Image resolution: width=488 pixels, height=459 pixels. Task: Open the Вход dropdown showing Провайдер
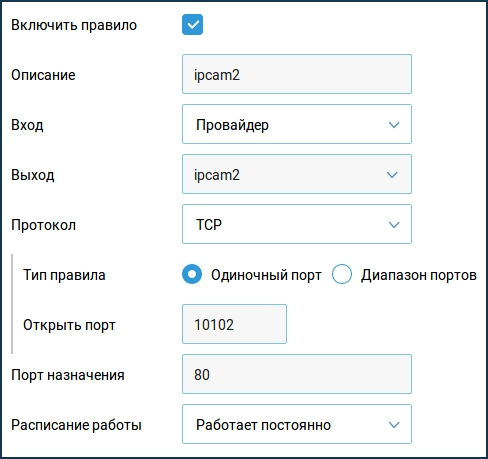(x=297, y=124)
